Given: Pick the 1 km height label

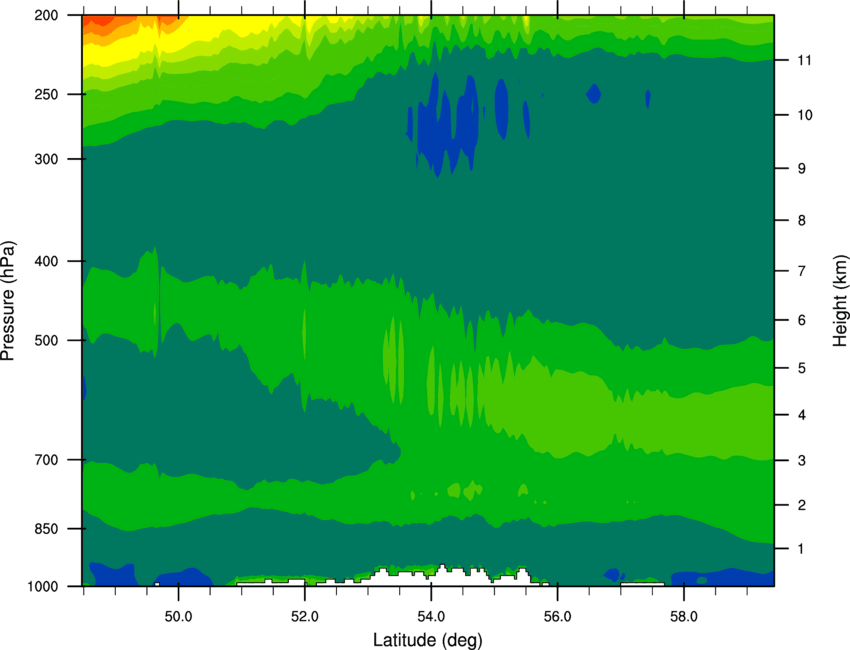Looking at the screenshot, I should (x=801, y=549).
